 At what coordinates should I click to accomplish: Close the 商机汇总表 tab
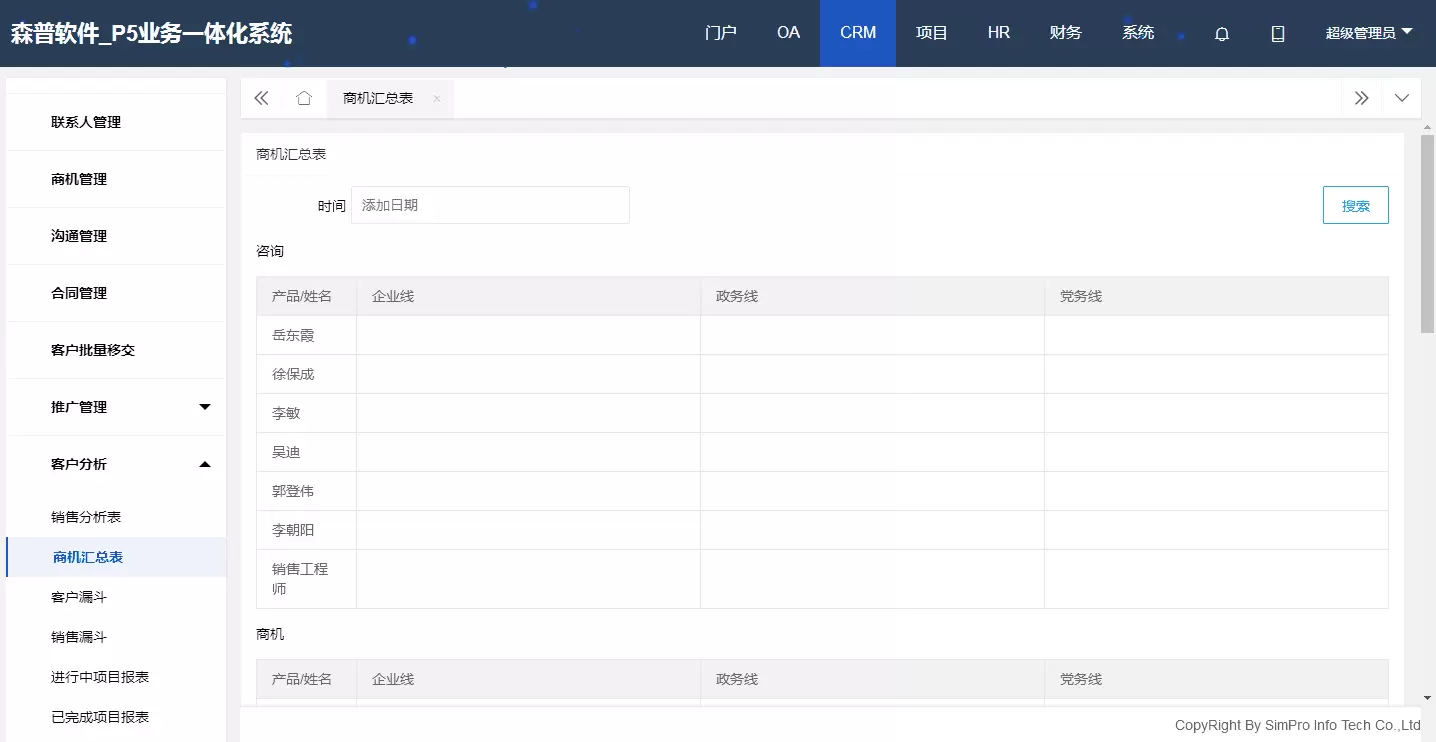pyautogui.click(x=436, y=98)
